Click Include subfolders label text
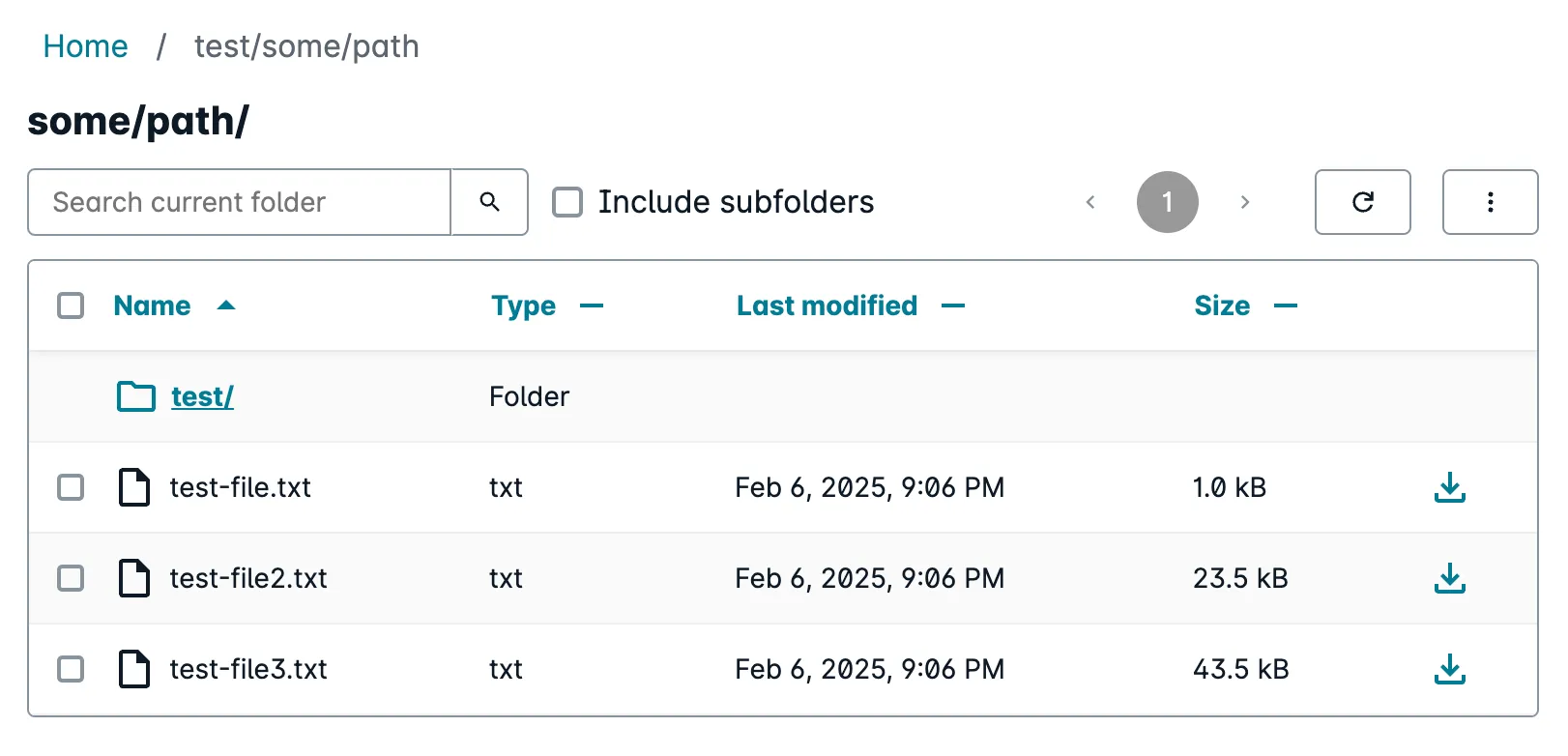The image size is (1568, 756). click(736, 202)
